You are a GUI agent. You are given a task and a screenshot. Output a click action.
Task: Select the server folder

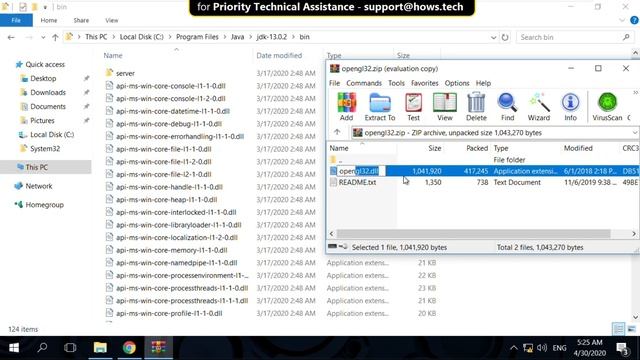[125, 73]
